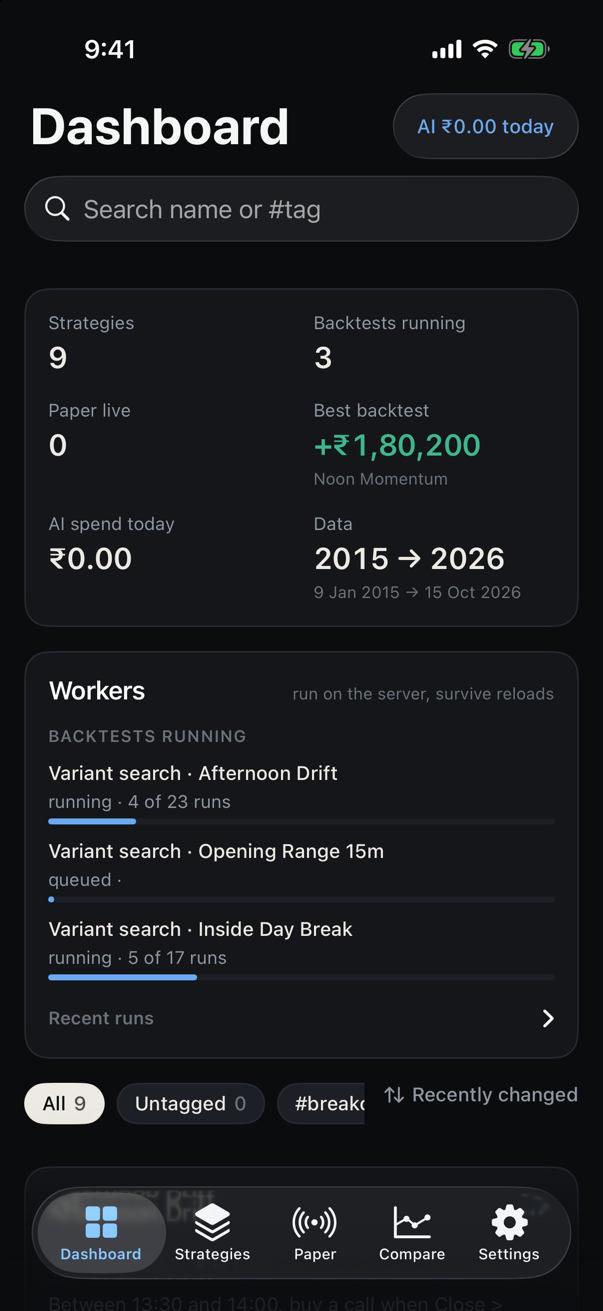
Task: Open the Paper broadcast icon
Action: 314,1222
